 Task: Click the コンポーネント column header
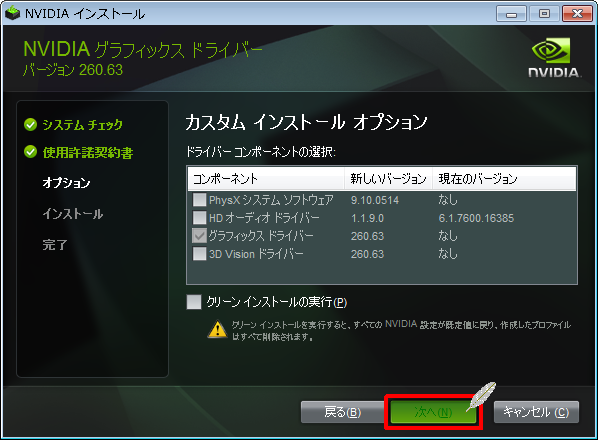pos(266,178)
